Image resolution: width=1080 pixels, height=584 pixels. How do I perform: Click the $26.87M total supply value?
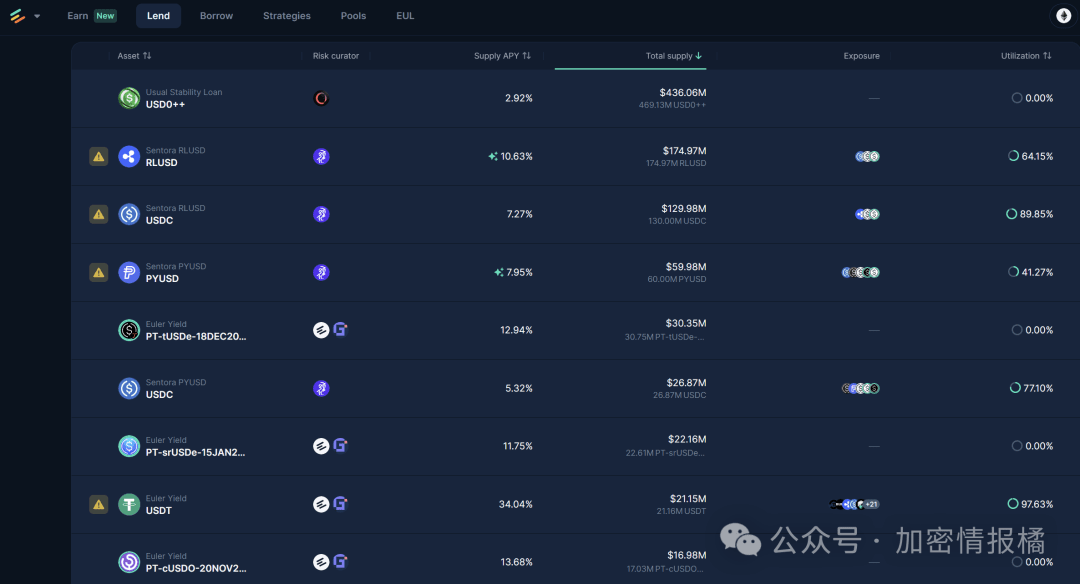pos(687,382)
